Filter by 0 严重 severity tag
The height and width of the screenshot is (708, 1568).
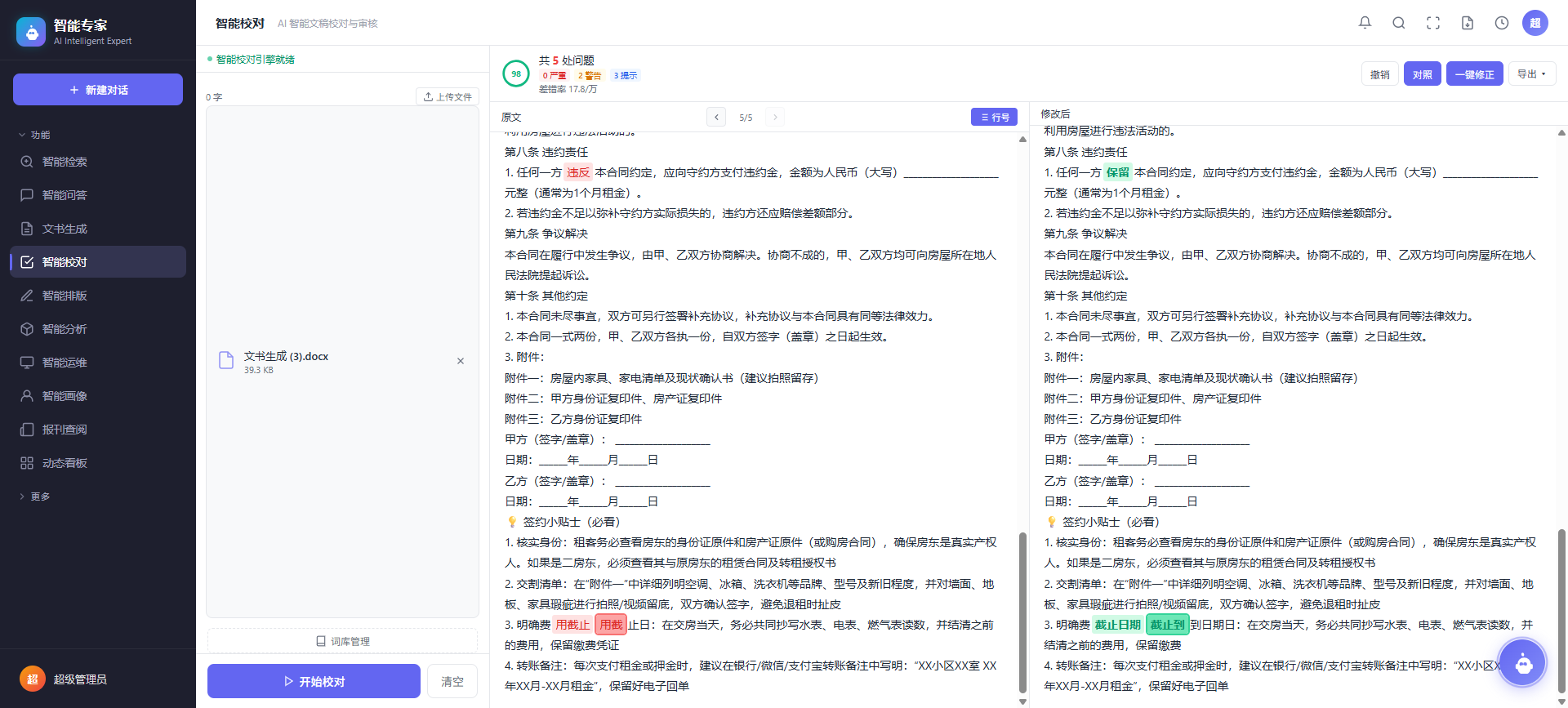point(554,76)
